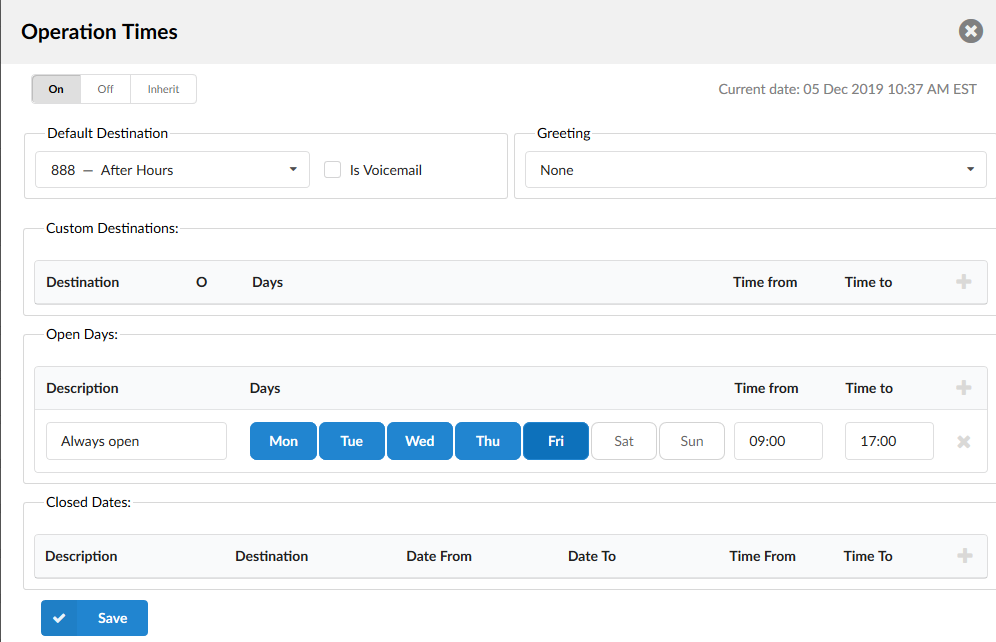
Task: Add a new Custom Destinations row
Action: (x=964, y=282)
